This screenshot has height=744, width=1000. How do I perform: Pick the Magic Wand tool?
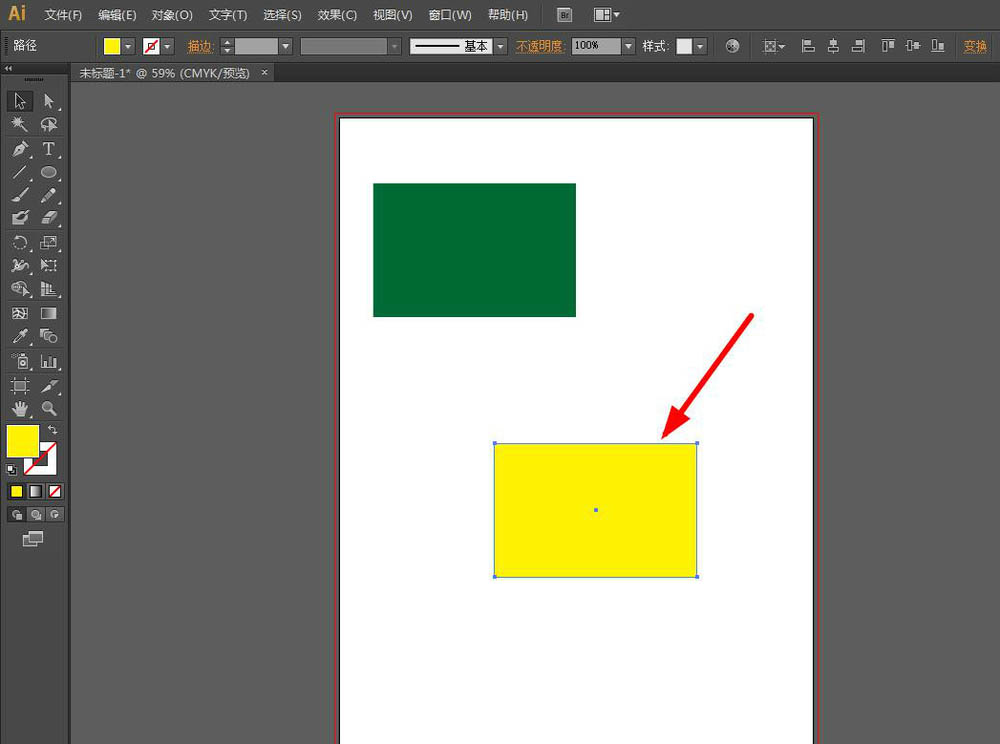click(20, 125)
